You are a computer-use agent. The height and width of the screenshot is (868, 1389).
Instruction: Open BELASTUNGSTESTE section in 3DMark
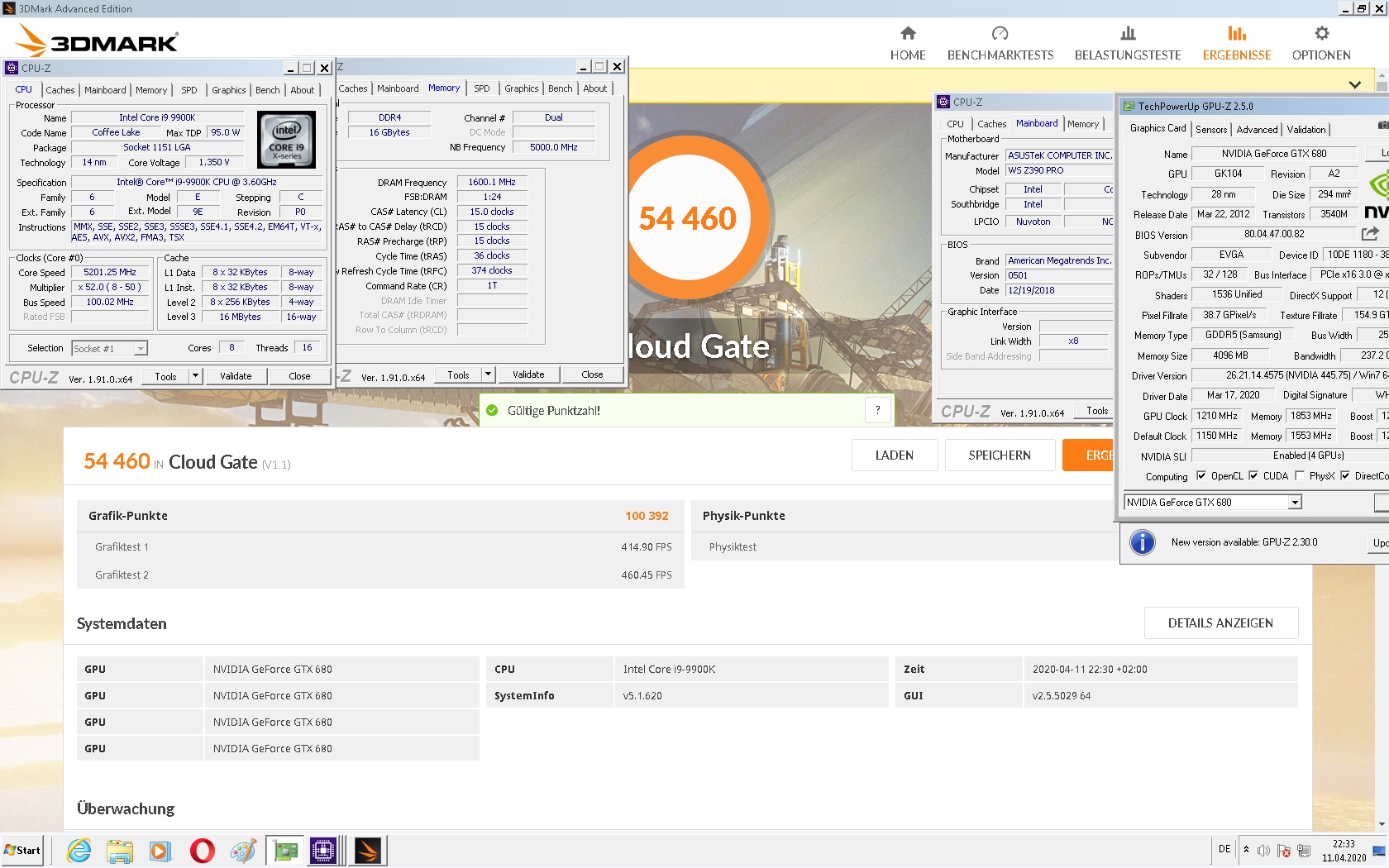[x=1128, y=44]
